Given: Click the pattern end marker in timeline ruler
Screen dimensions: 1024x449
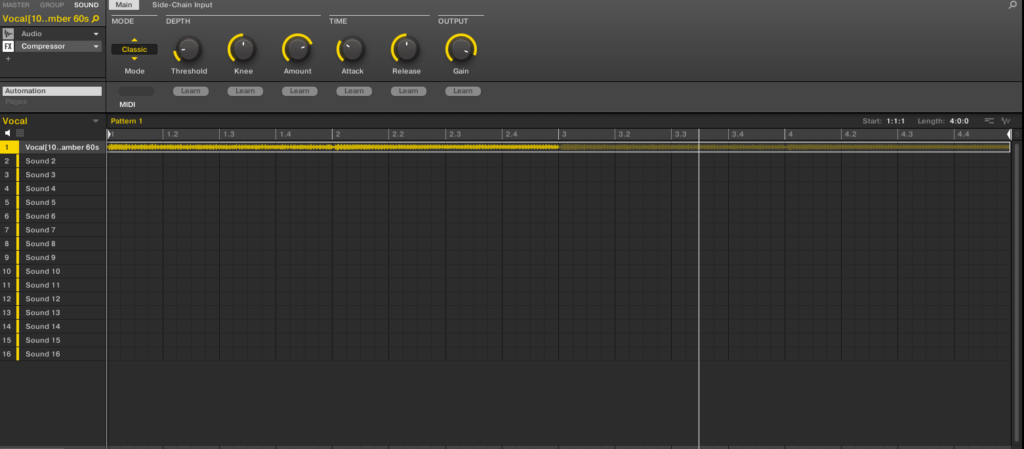Looking at the screenshot, I should point(1008,134).
